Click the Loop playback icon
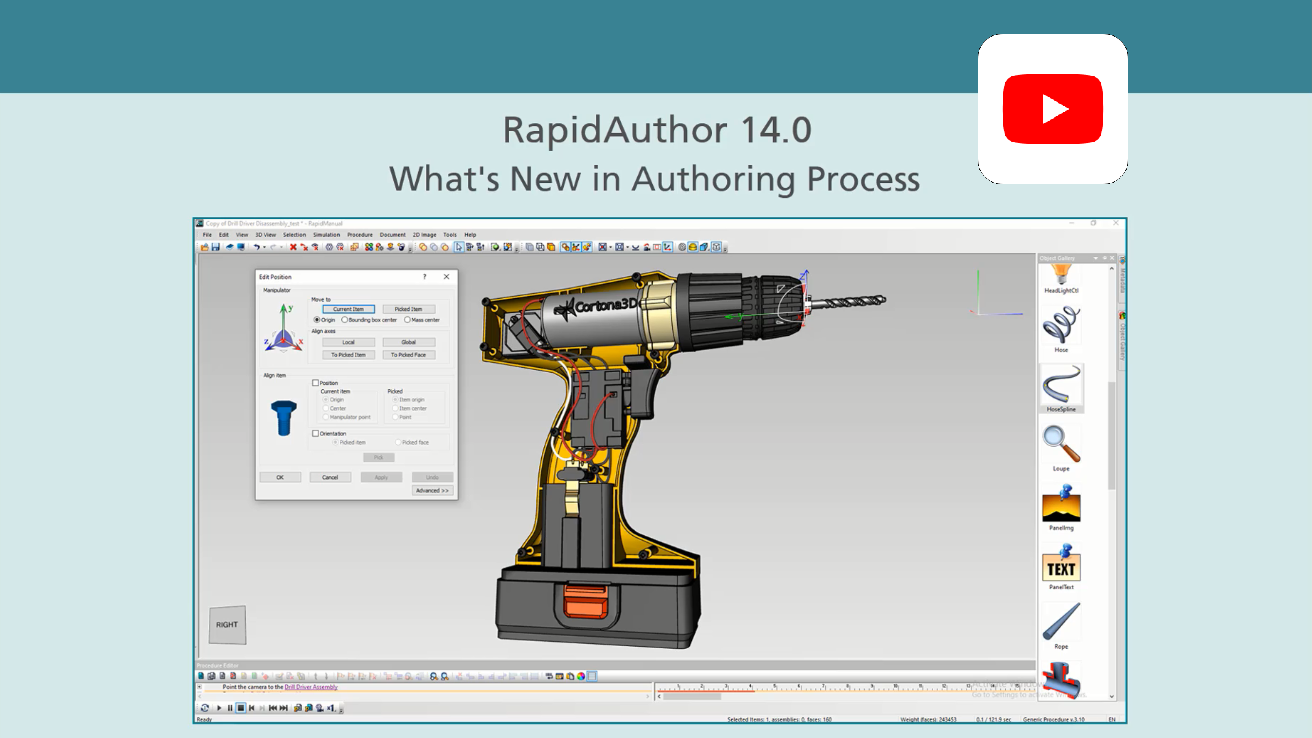The height and width of the screenshot is (738, 1312). pyautogui.click(x=205, y=708)
